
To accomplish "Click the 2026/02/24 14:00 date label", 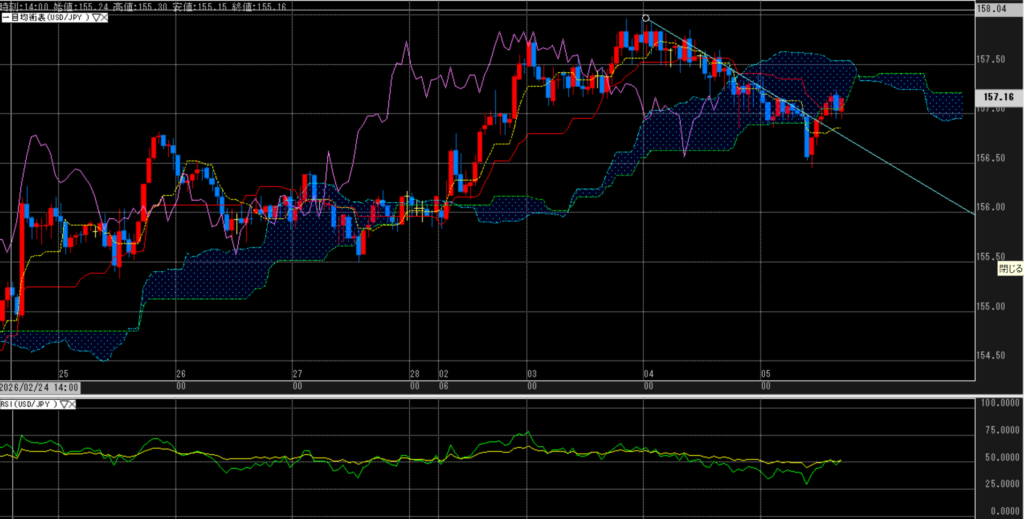I will [40, 387].
